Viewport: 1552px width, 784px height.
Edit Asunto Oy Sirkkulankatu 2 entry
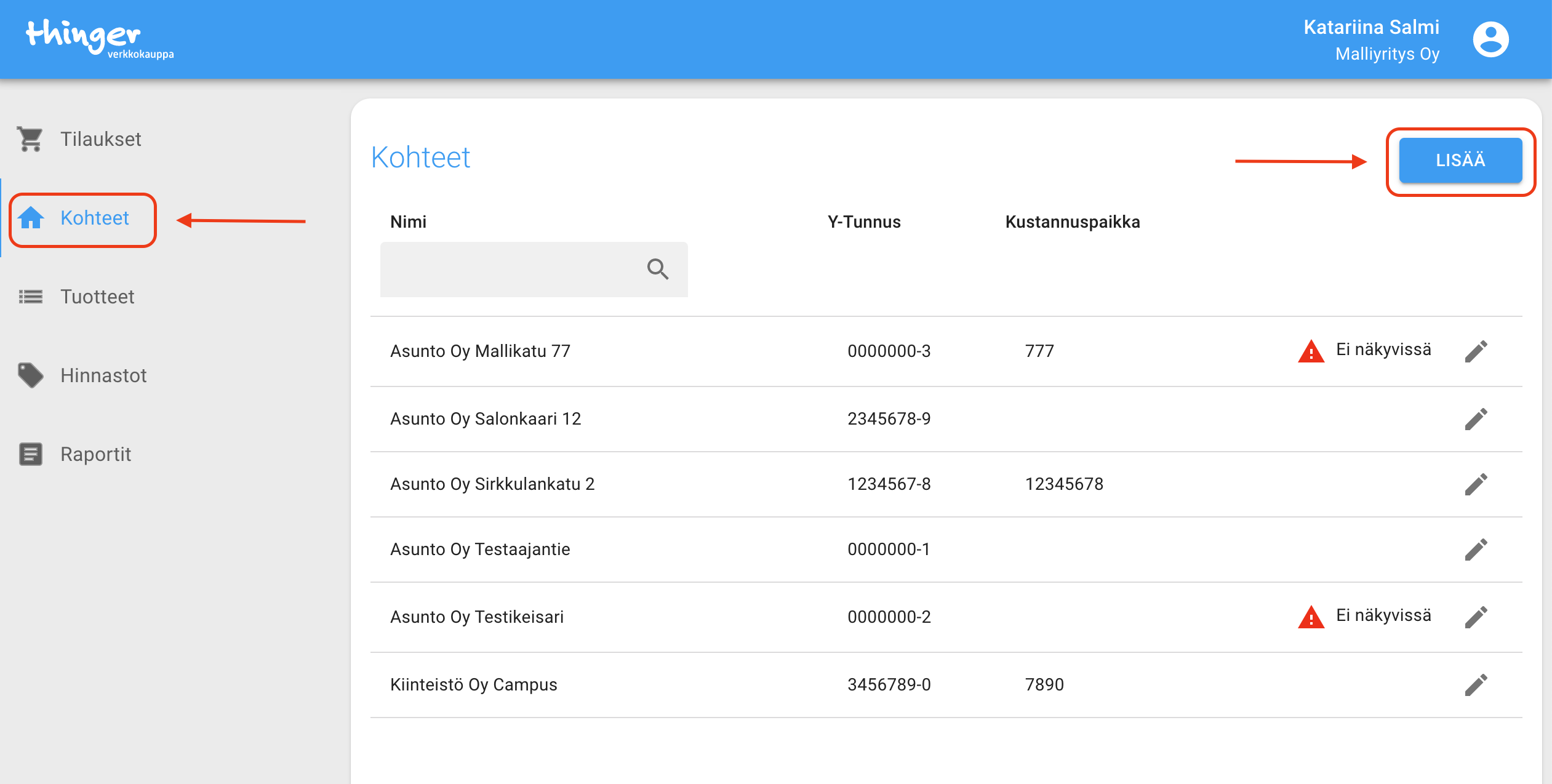(x=1476, y=484)
